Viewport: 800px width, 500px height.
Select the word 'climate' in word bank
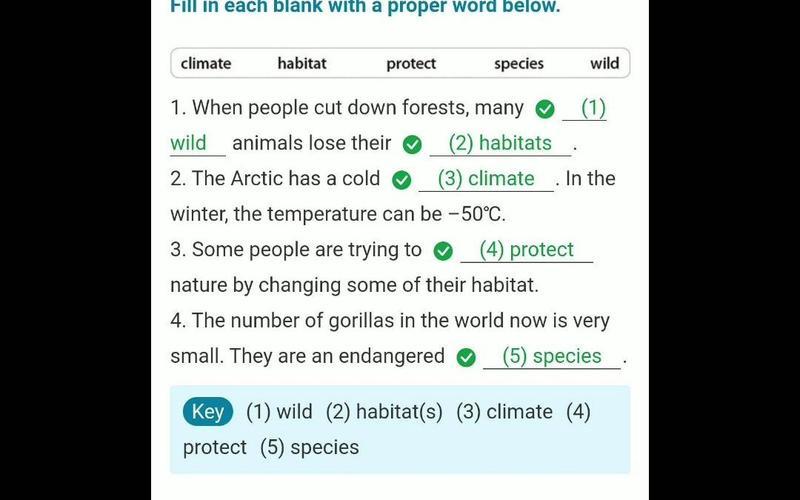point(206,63)
